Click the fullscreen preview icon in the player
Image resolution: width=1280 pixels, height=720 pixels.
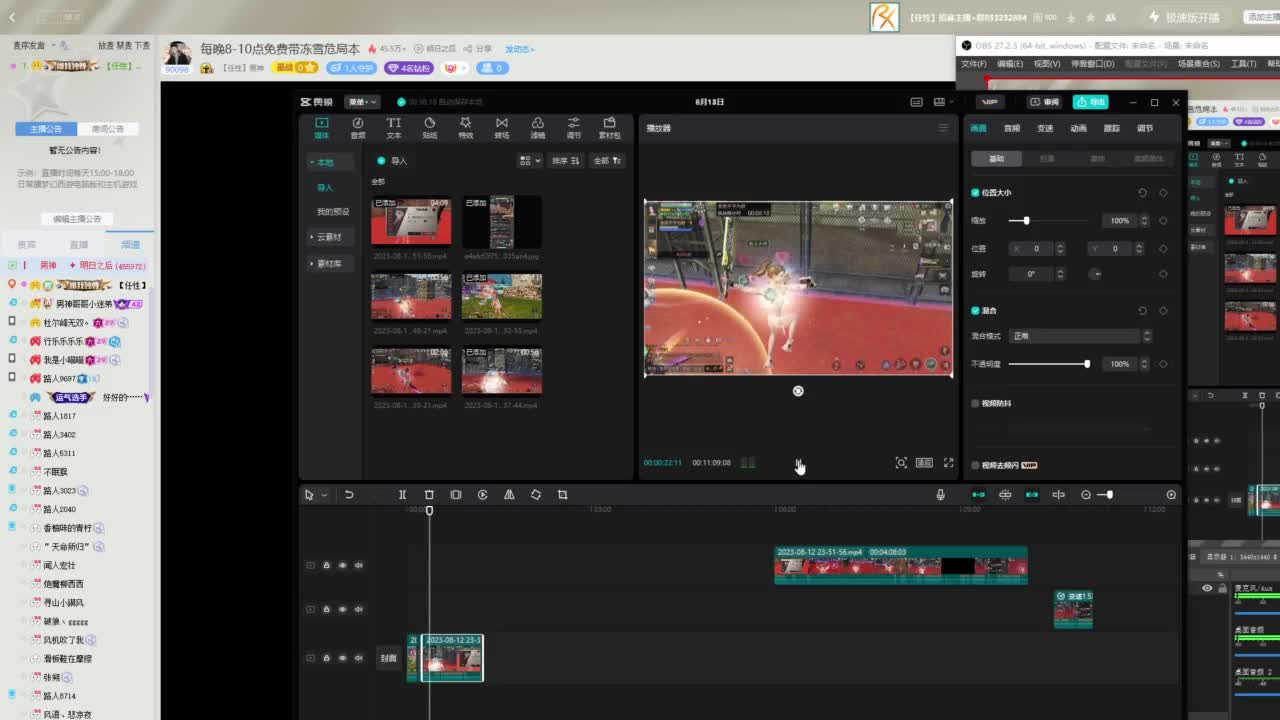948,463
